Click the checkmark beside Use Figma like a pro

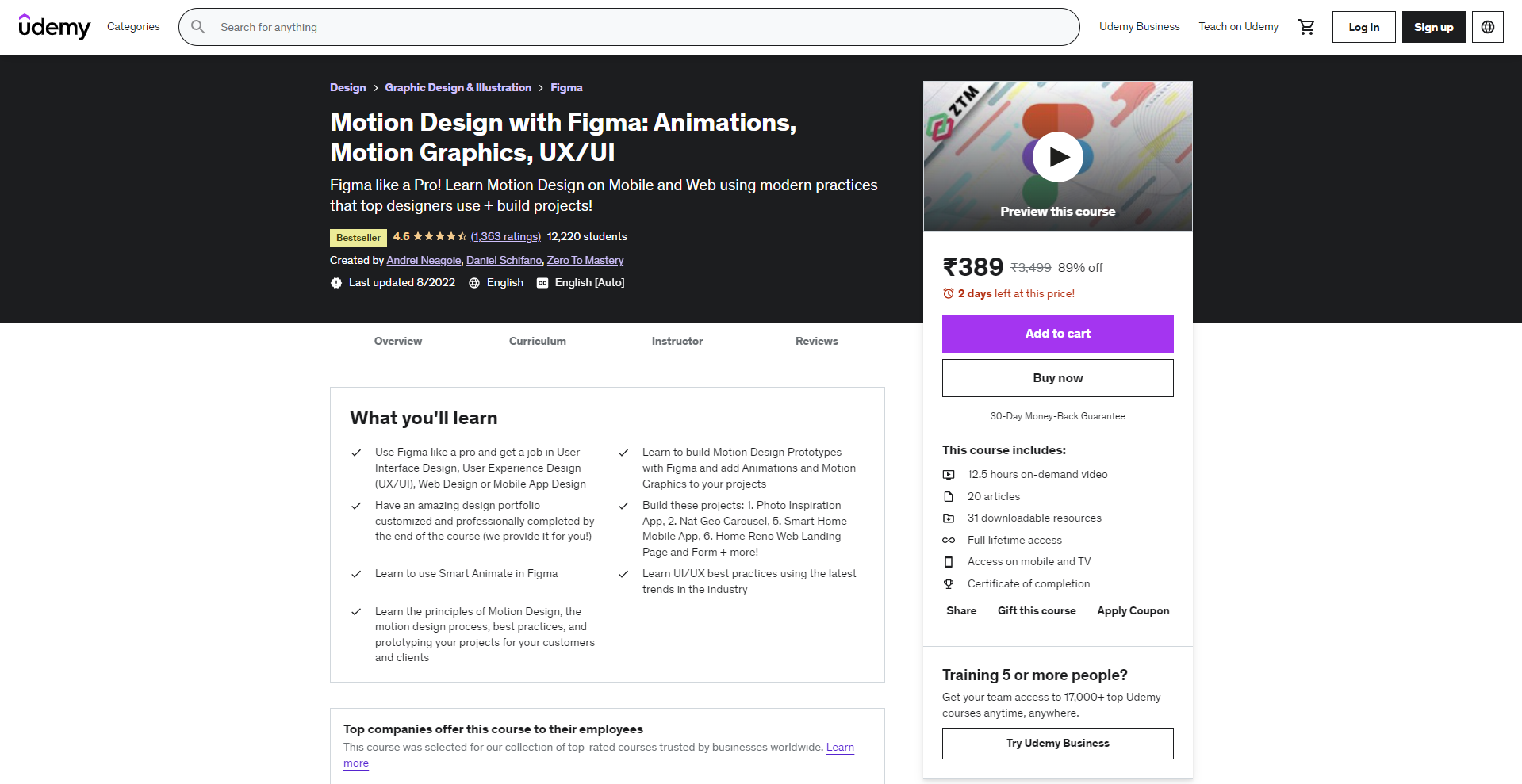tap(357, 453)
